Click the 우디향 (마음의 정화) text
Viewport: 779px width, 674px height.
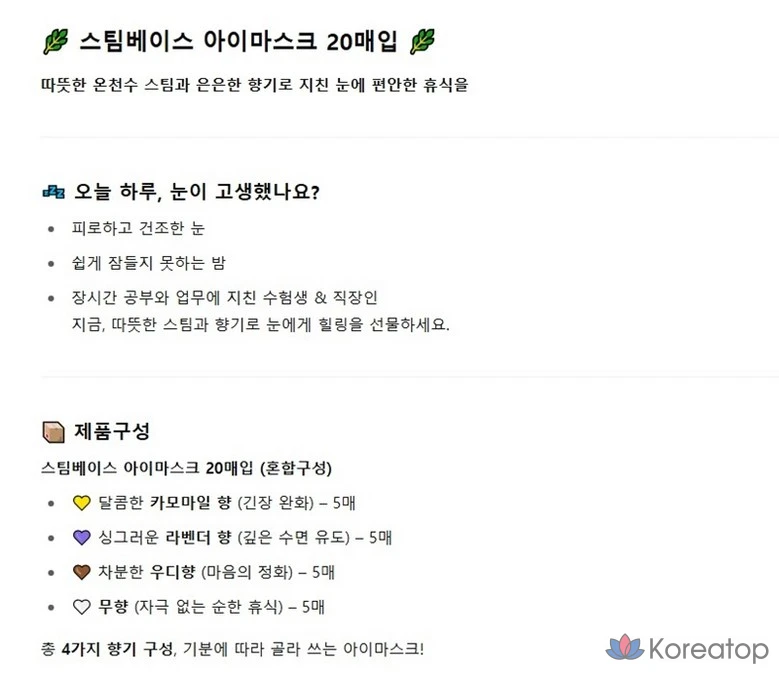coord(212,572)
